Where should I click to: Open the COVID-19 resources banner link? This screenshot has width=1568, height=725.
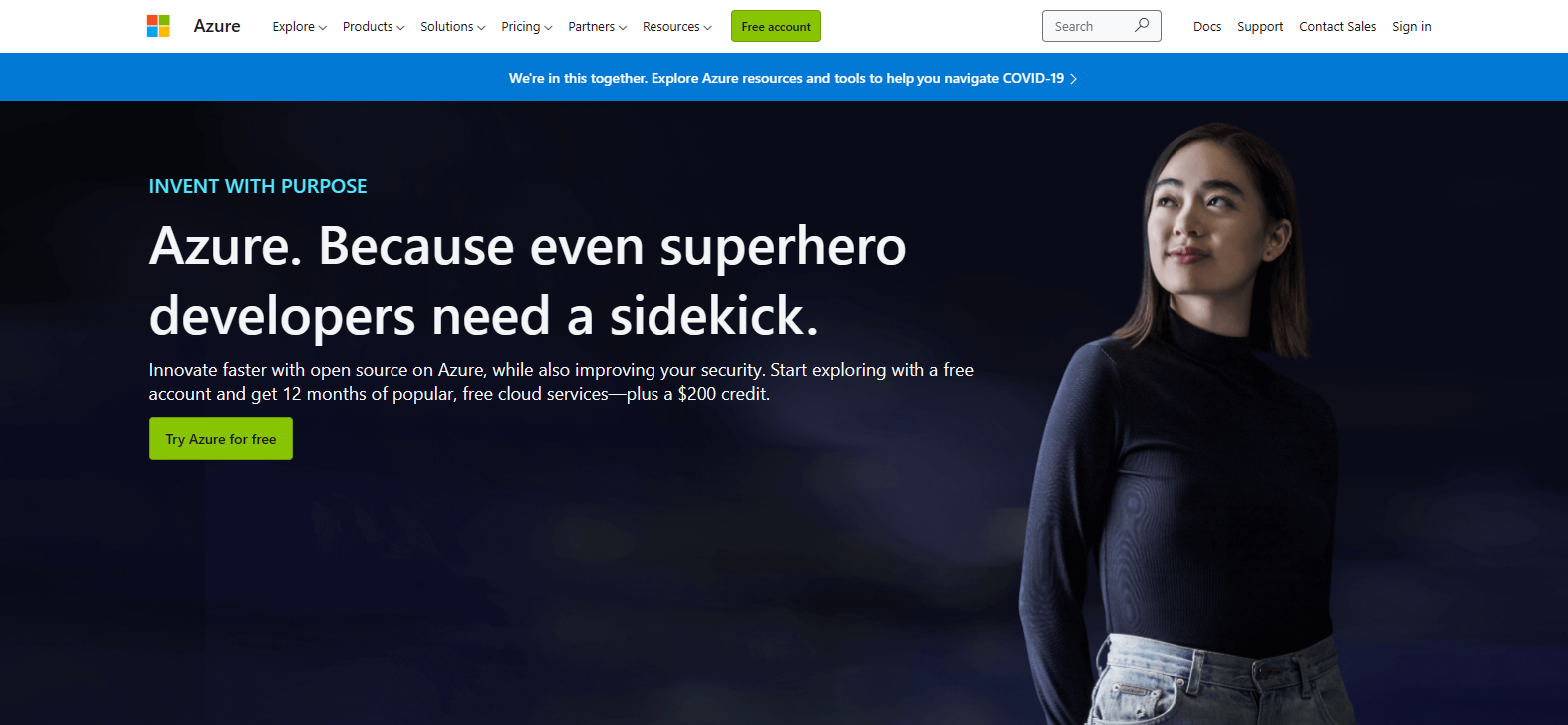793,78
